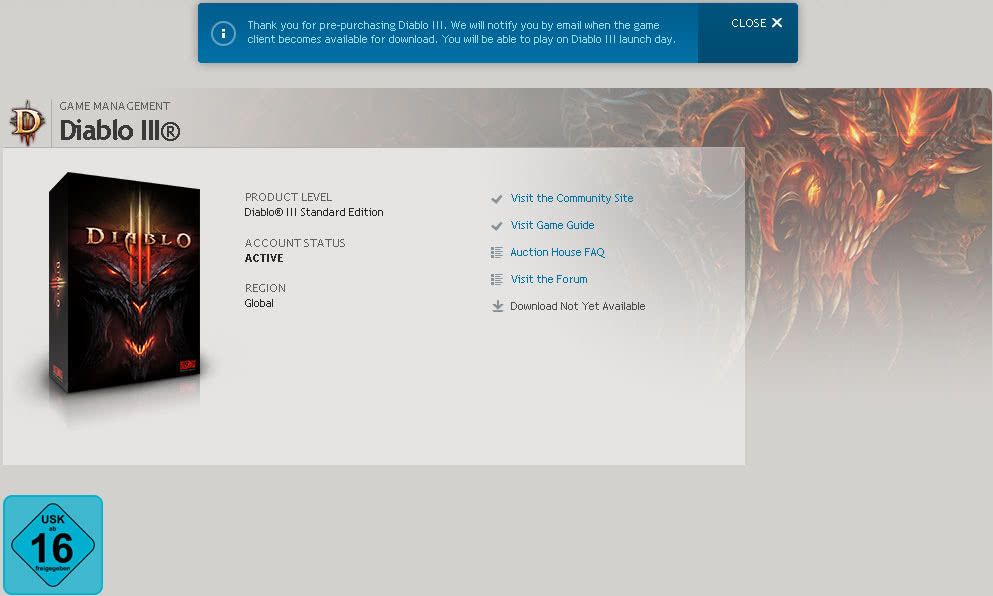The width and height of the screenshot is (993, 596).
Task: Click the thank-you message text in banner
Action: pyautogui.click(x=461, y=32)
